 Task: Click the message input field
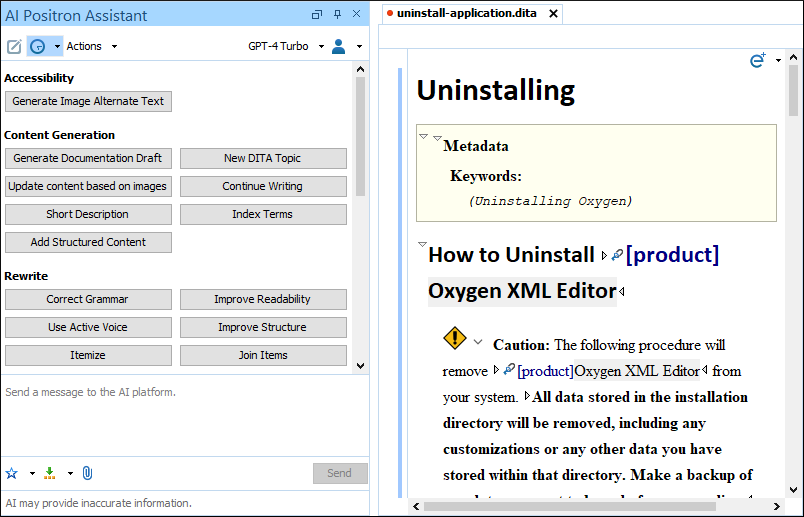pos(185,415)
